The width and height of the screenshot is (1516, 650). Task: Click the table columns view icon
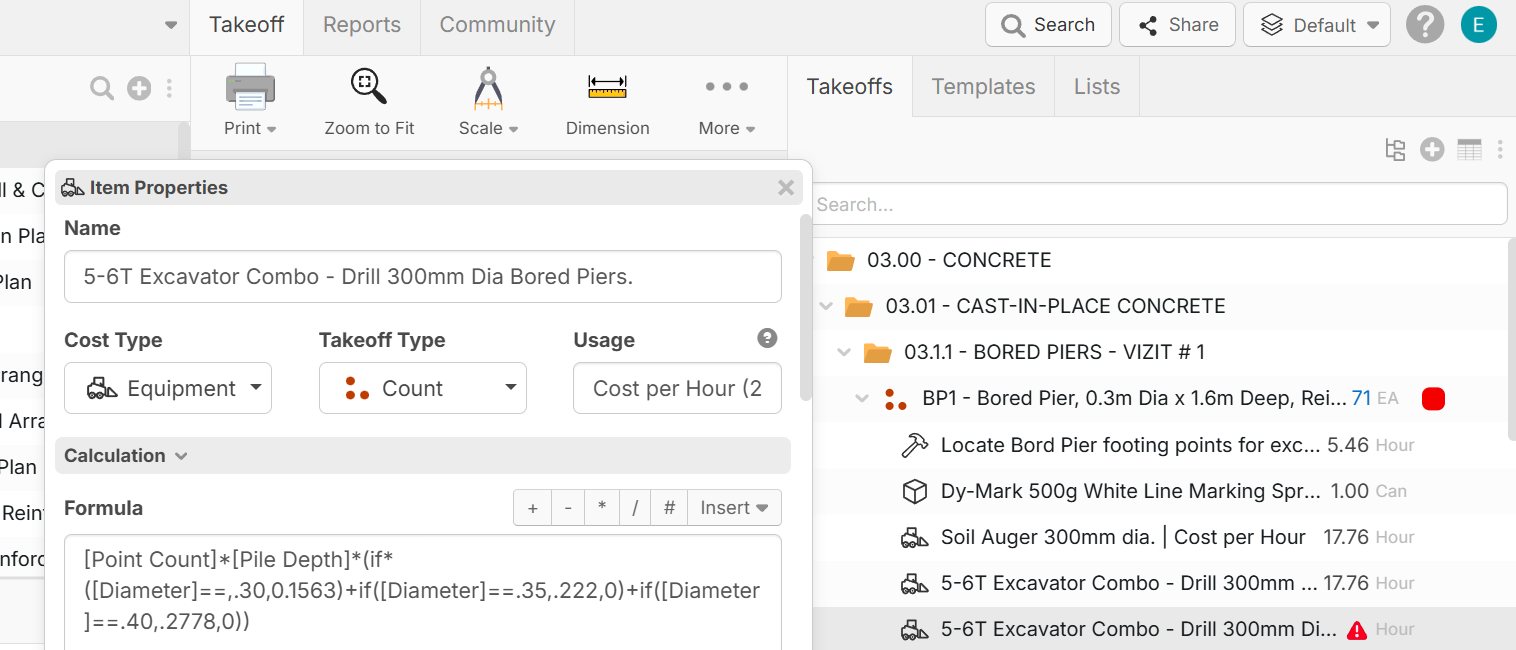click(x=1468, y=150)
